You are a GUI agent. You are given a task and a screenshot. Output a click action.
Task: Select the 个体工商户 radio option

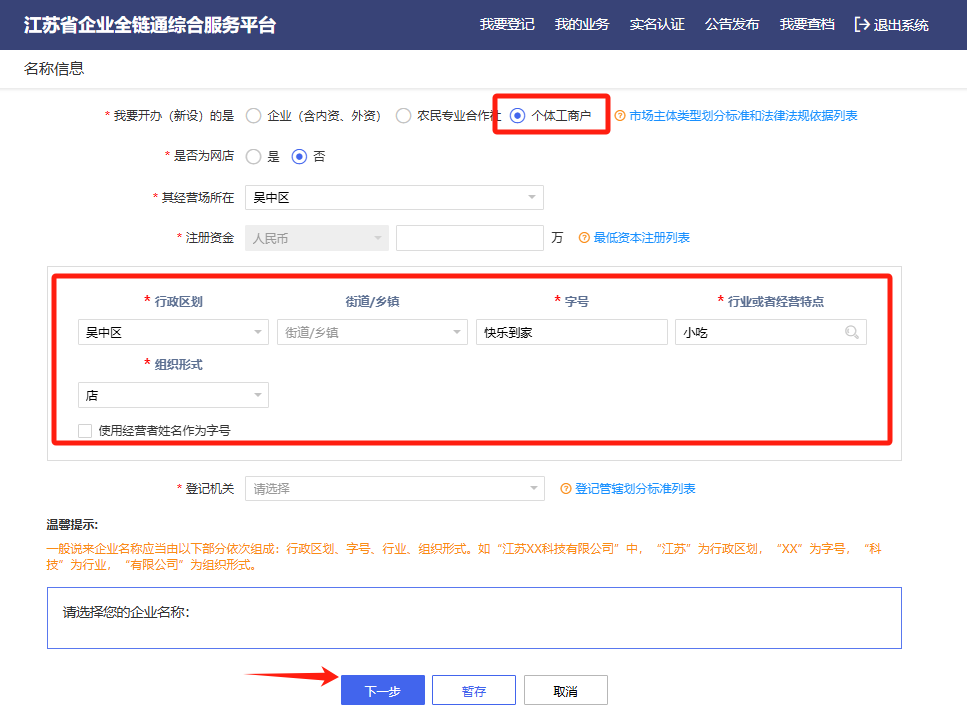(x=517, y=115)
